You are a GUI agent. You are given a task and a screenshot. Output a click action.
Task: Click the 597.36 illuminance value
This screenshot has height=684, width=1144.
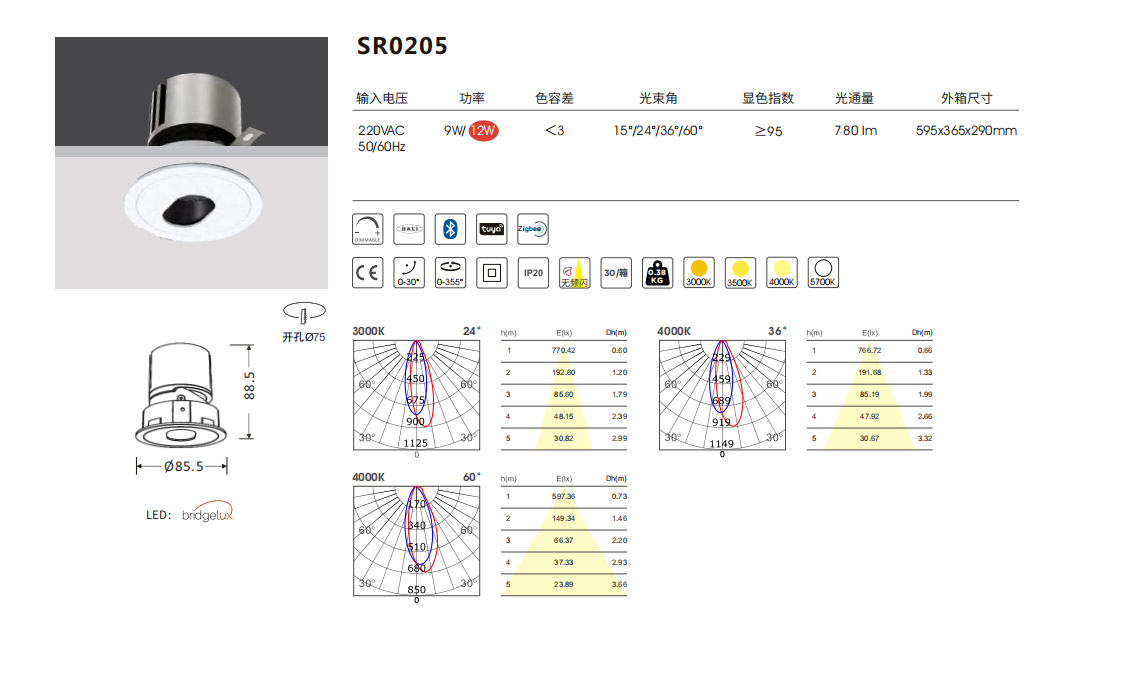[x=563, y=497]
